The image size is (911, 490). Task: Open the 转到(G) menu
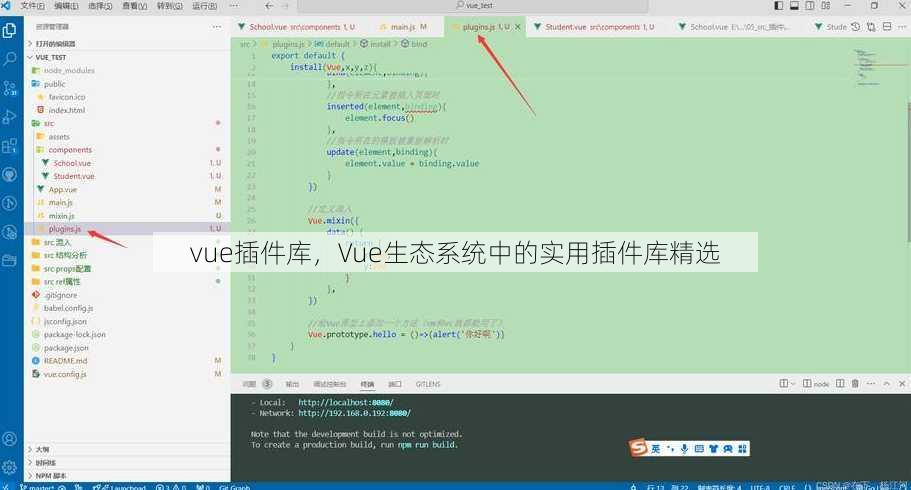(170, 5)
